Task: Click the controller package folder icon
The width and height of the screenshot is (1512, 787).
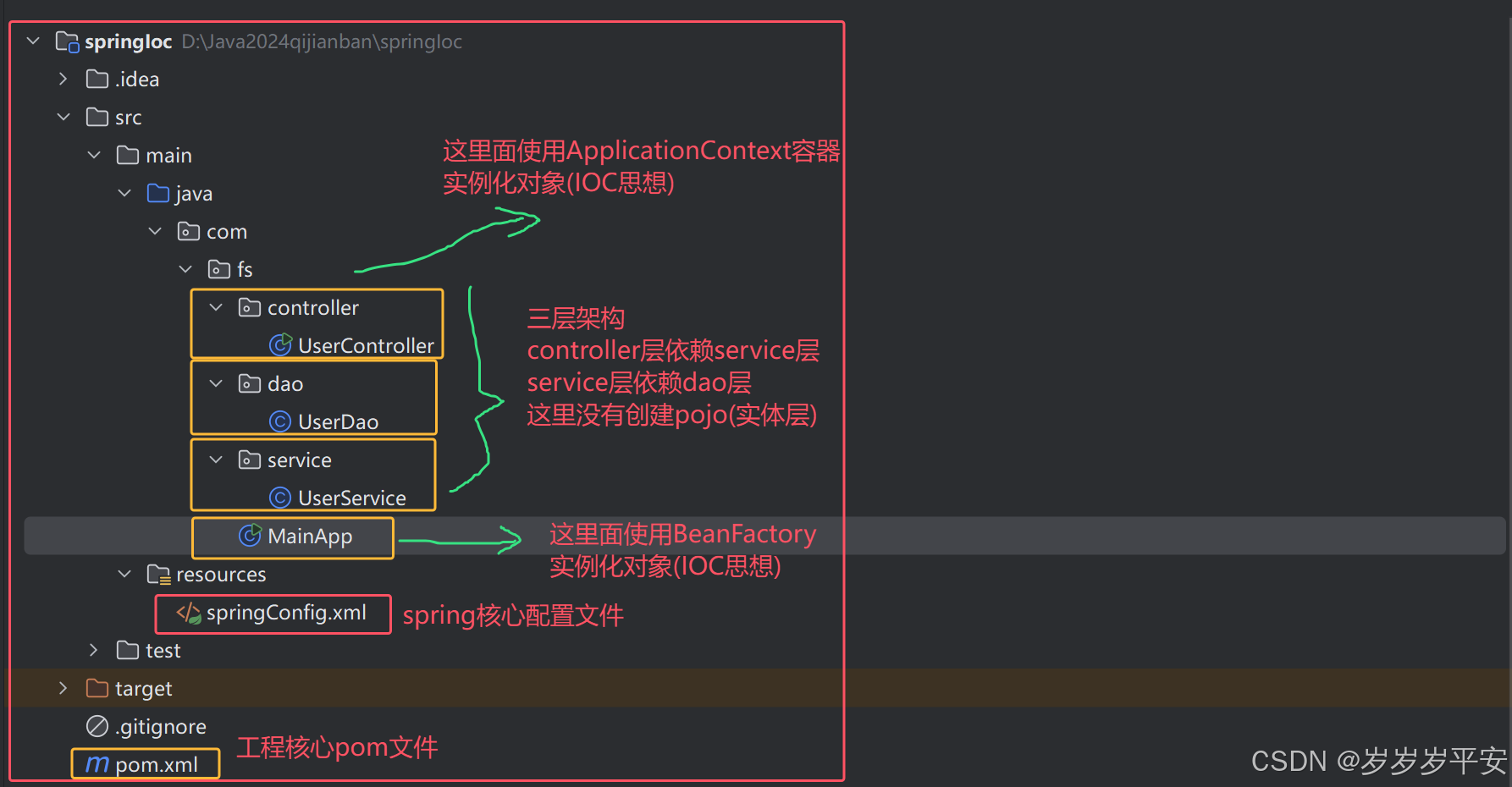Action: click(x=249, y=307)
